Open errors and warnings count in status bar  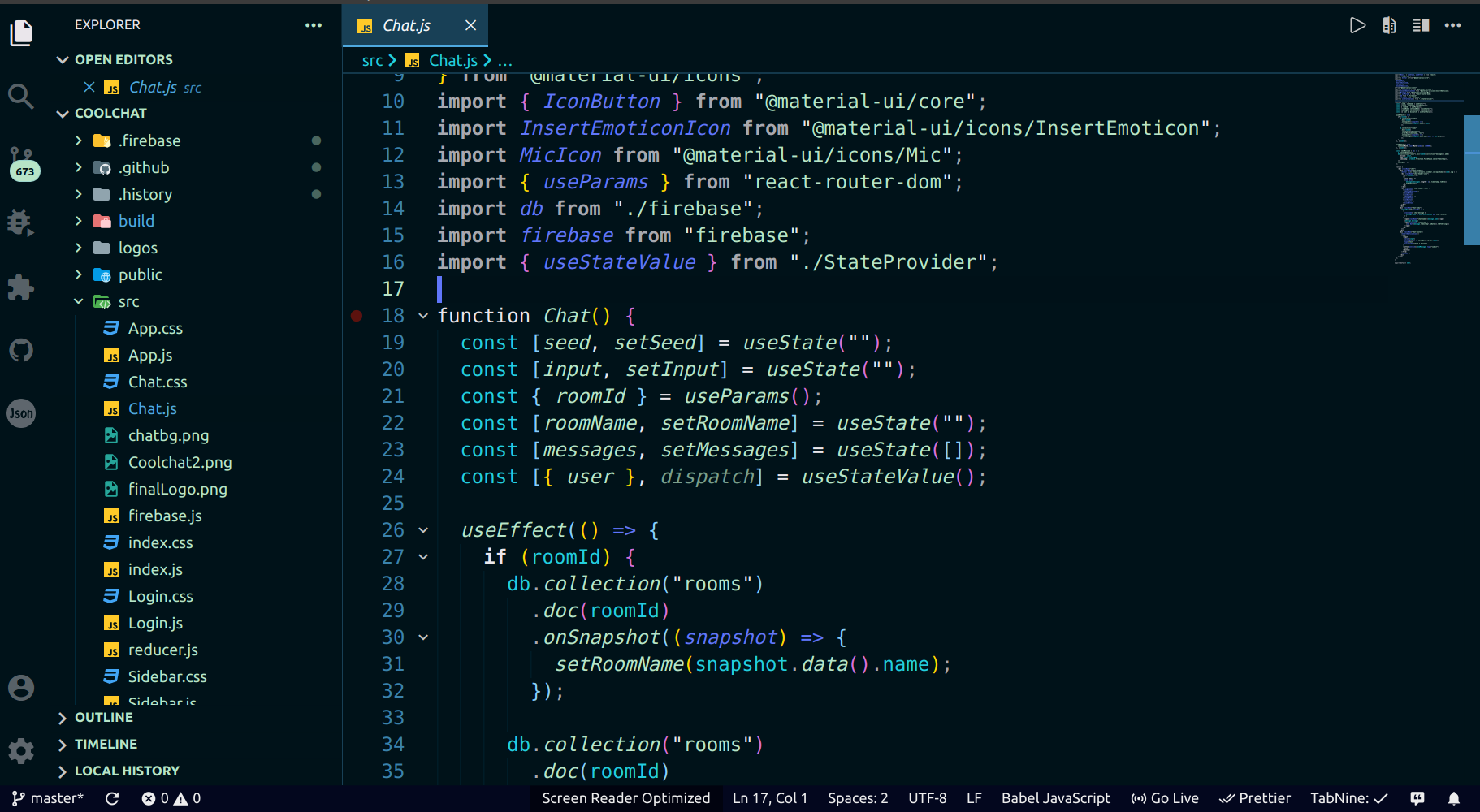[171, 798]
